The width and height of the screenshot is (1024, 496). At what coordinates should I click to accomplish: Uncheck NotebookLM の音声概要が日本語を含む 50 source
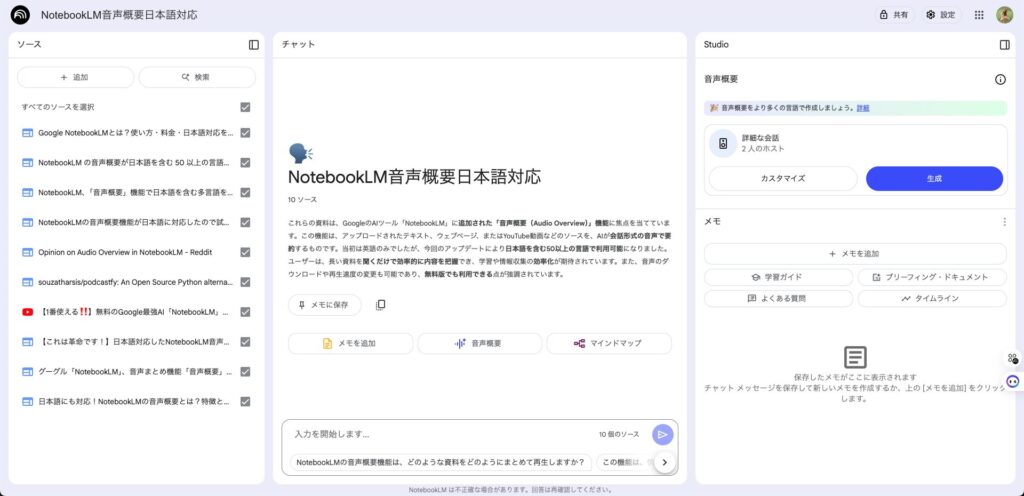(x=245, y=163)
